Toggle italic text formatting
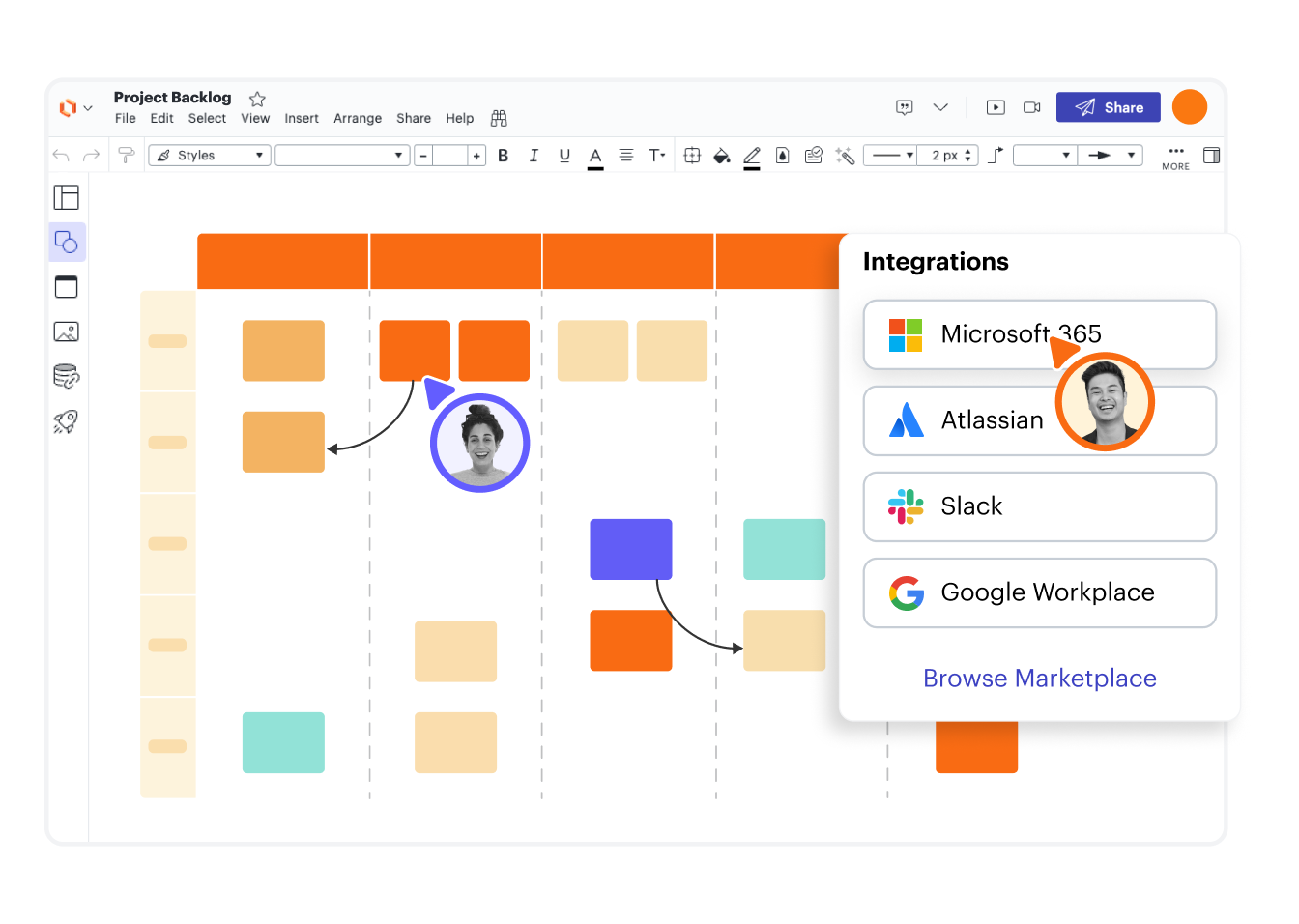The width and height of the screenshot is (1299, 924). click(534, 156)
